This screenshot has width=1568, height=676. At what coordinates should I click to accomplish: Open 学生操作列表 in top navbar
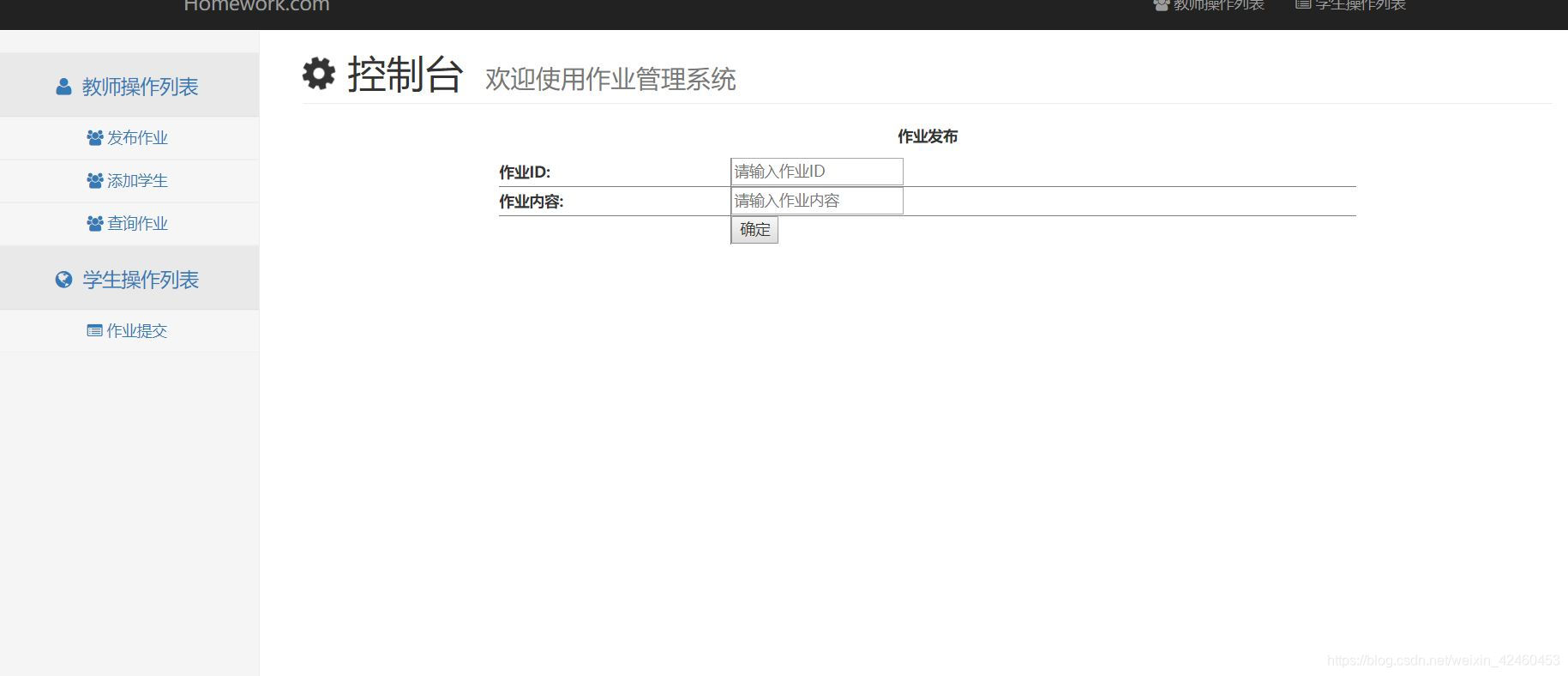(1350, 5)
